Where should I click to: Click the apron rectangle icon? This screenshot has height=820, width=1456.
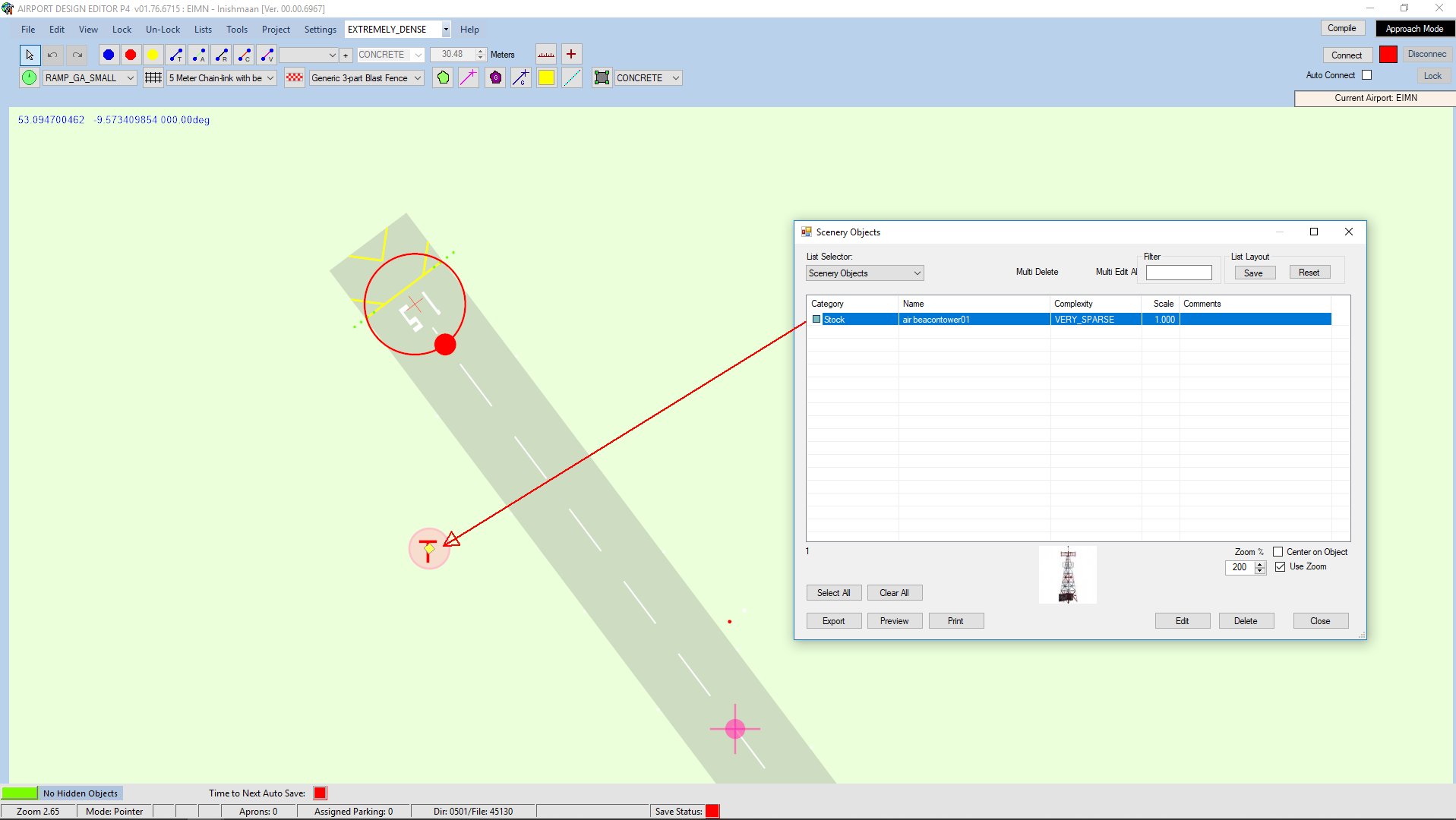tap(602, 77)
